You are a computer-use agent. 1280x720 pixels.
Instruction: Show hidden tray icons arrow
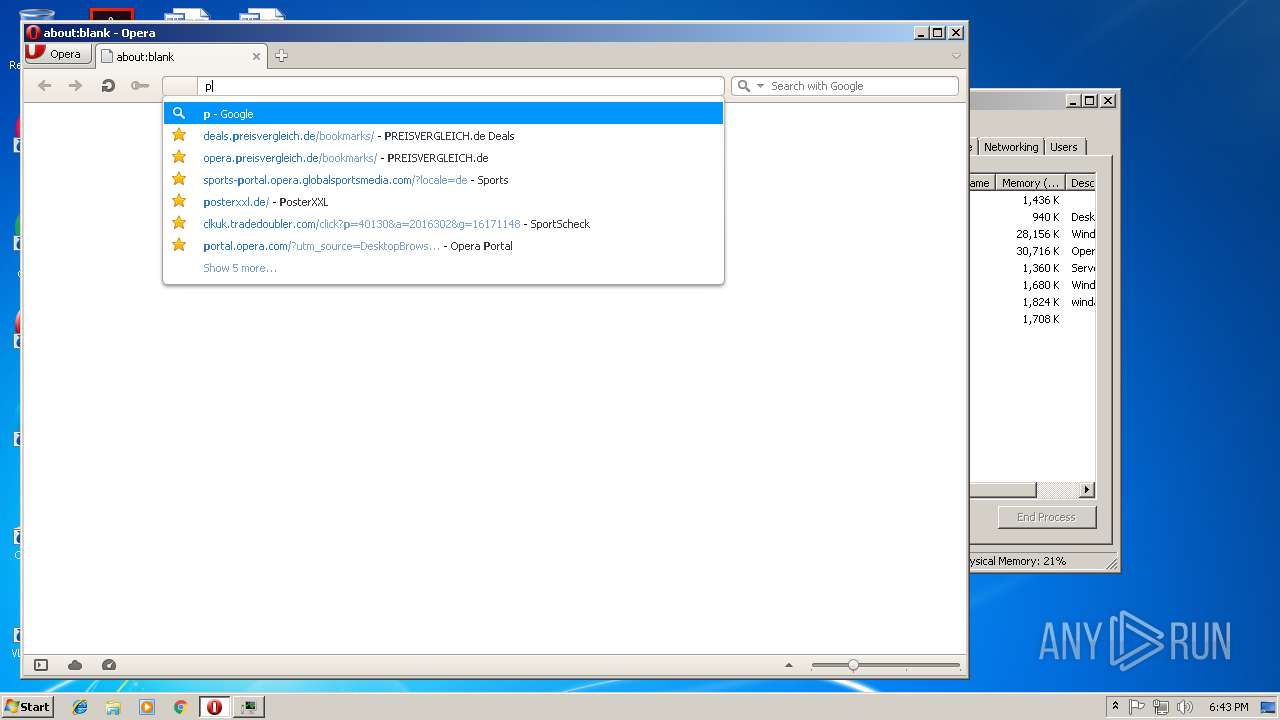point(1115,707)
